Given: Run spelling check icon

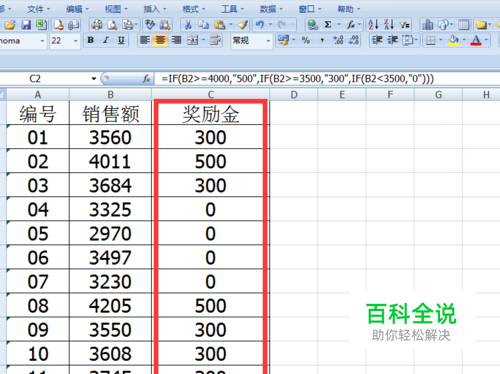Looking at the screenshot, I should tap(150, 25).
